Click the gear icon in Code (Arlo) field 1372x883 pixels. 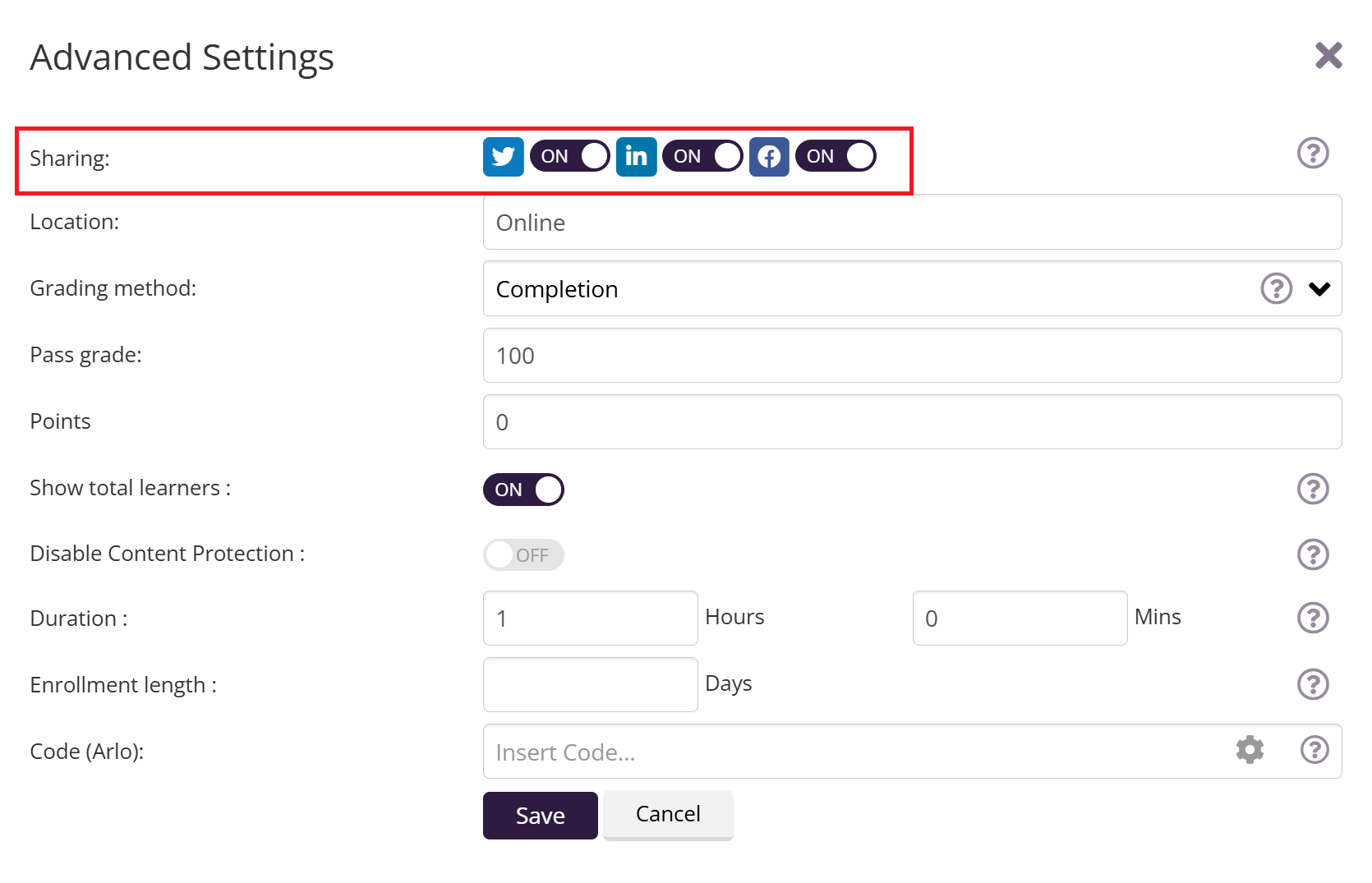tap(1250, 750)
